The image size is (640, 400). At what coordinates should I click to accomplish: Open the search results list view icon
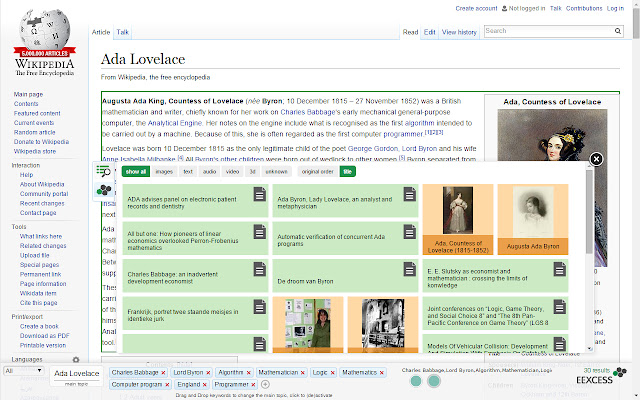[103, 171]
